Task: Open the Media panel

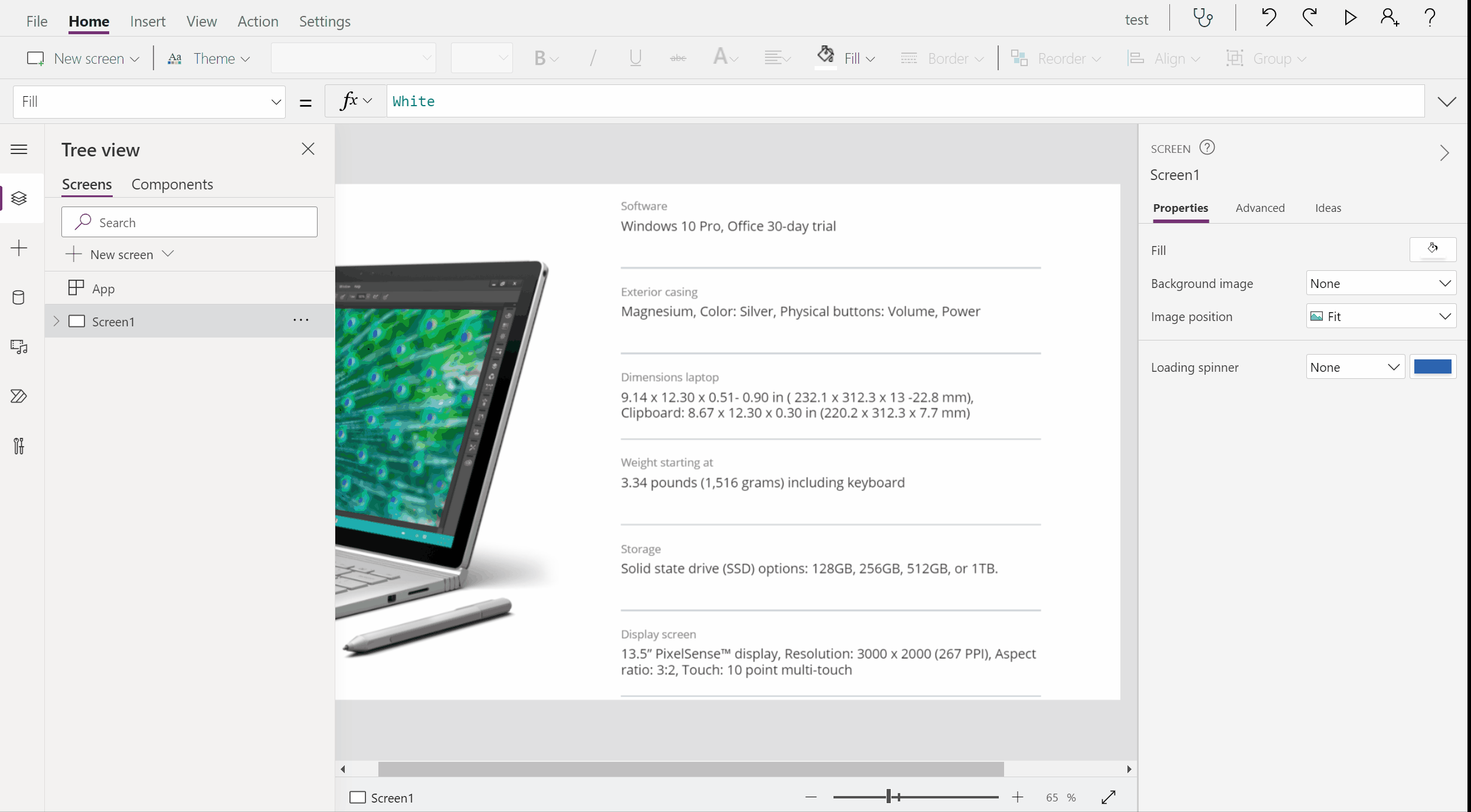Action: tap(19, 346)
